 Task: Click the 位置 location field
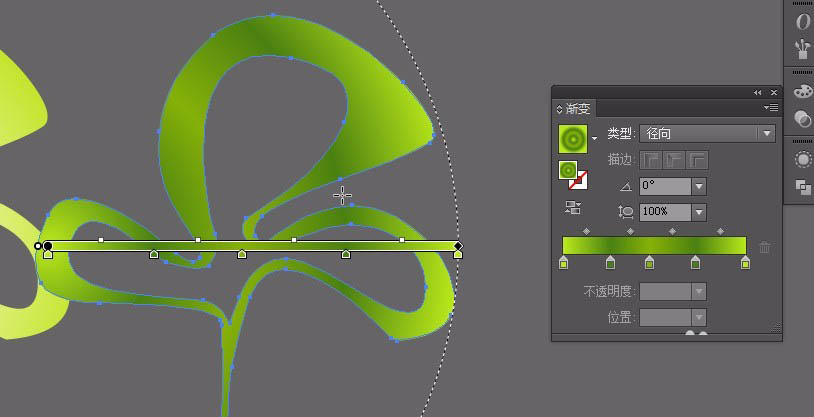pyautogui.click(x=665, y=317)
